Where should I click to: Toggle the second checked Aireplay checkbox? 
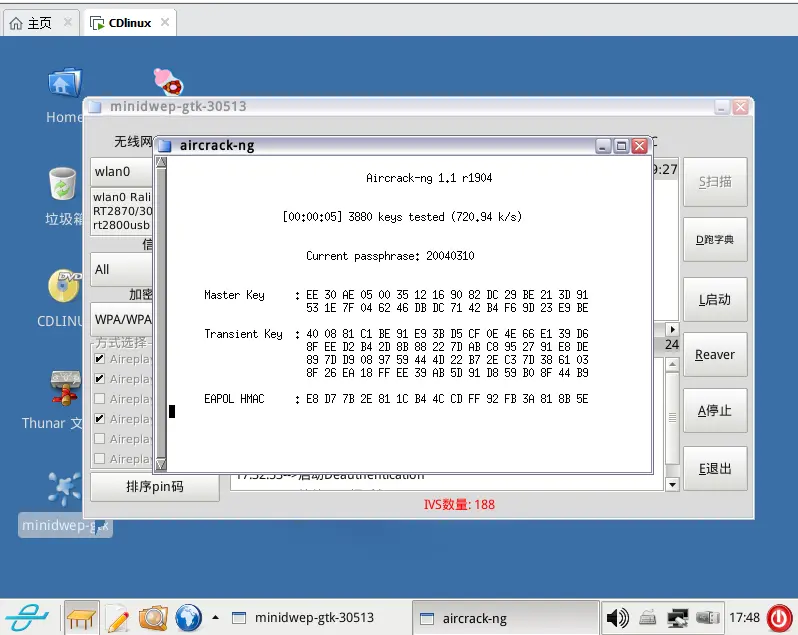click(x=100, y=379)
